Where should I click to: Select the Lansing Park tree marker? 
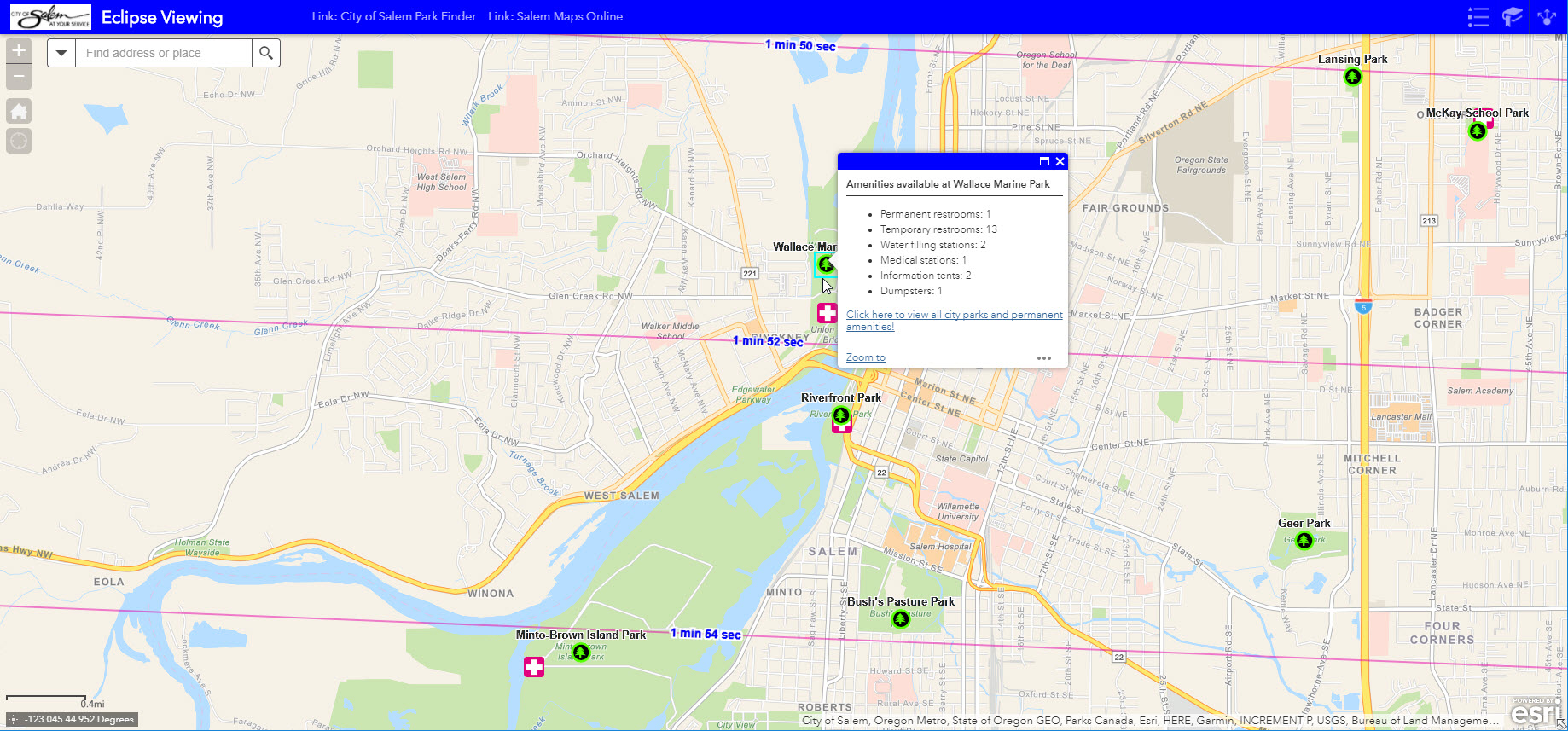click(1353, 77)
